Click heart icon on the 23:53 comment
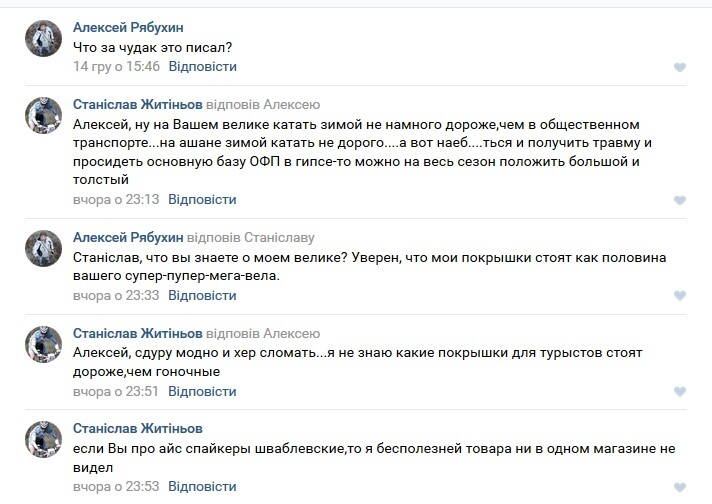Image resolution: width=712 pixels, height=504 pixels. (x=680, y=487)
